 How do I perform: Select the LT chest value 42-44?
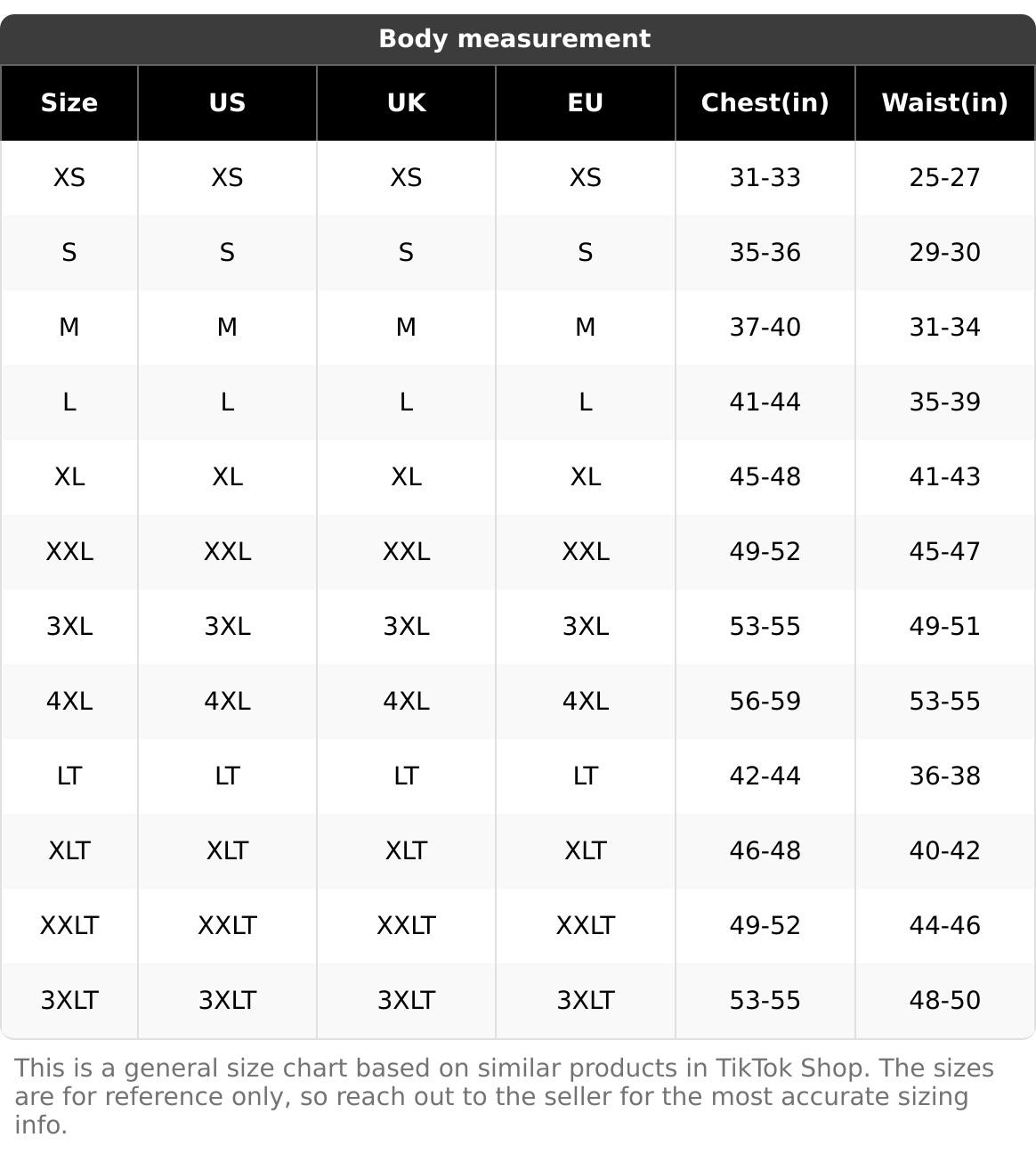point(765,776)
